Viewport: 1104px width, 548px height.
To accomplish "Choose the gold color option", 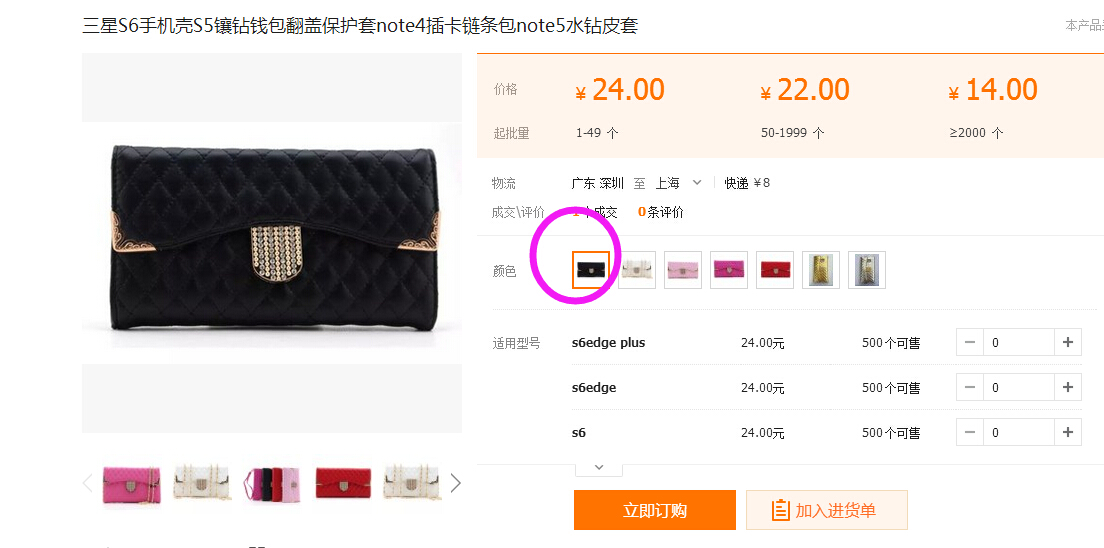I will 821,270.
